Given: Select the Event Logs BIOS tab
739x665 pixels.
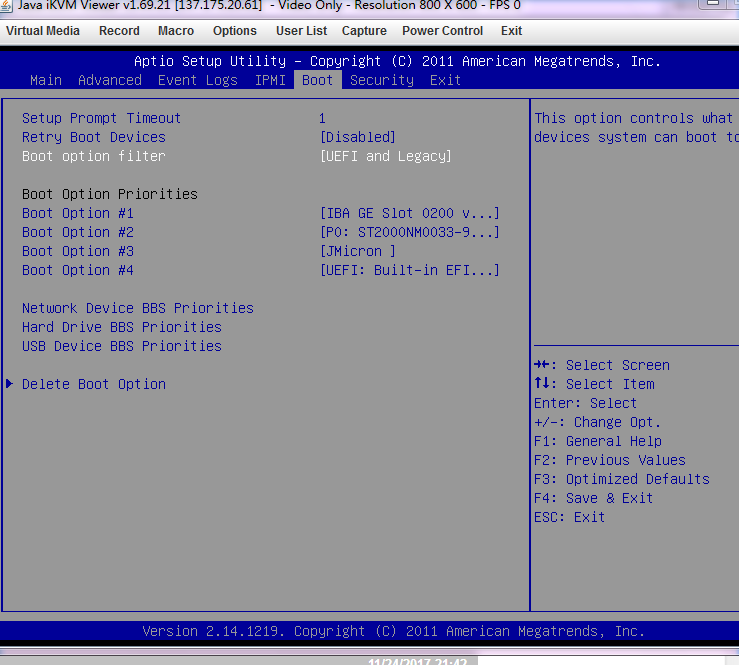Looking at the screenshot, I should click(198, 80).
